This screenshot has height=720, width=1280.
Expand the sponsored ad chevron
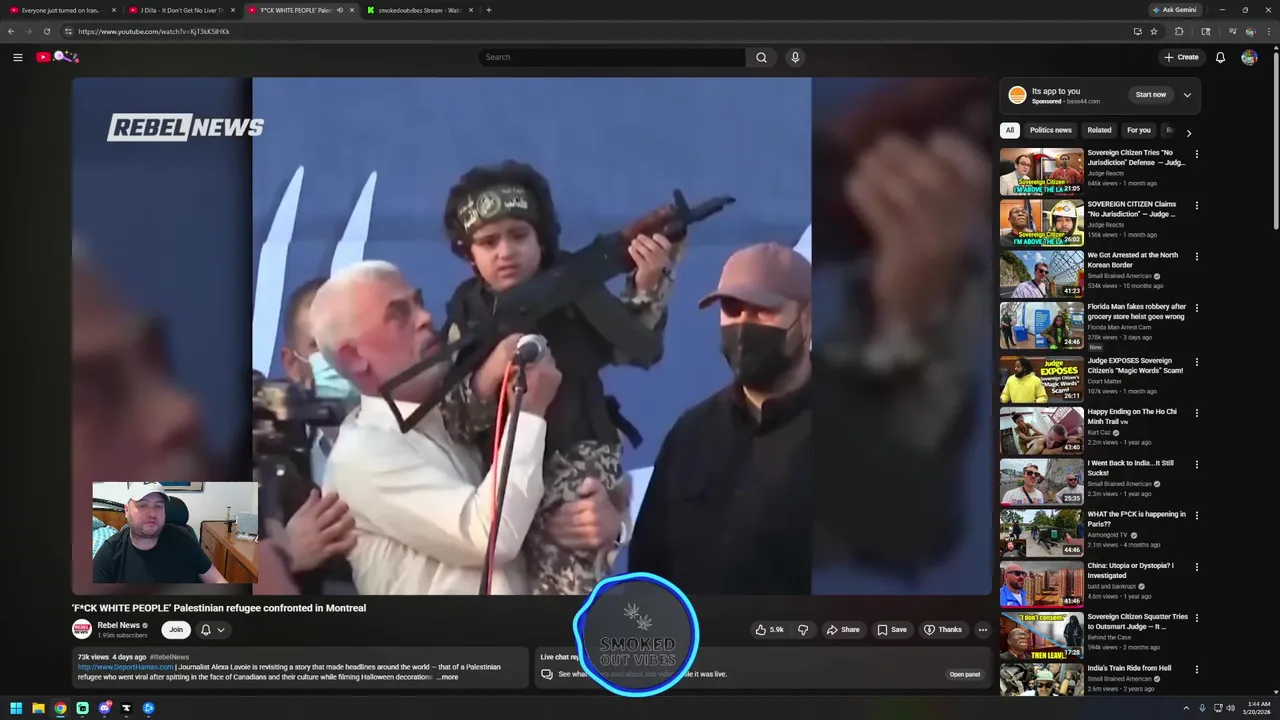coord(1187,95)
